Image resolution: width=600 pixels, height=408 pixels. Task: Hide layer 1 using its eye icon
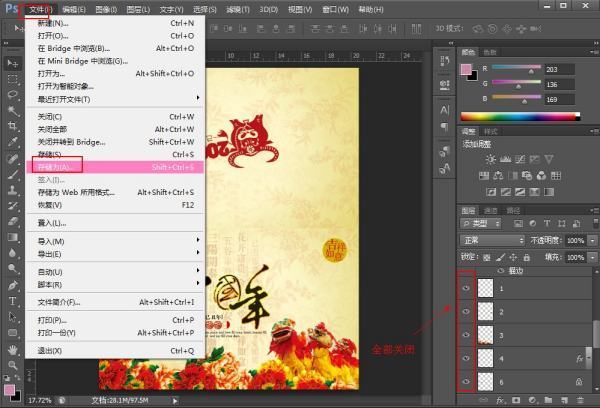pos(466,288)
